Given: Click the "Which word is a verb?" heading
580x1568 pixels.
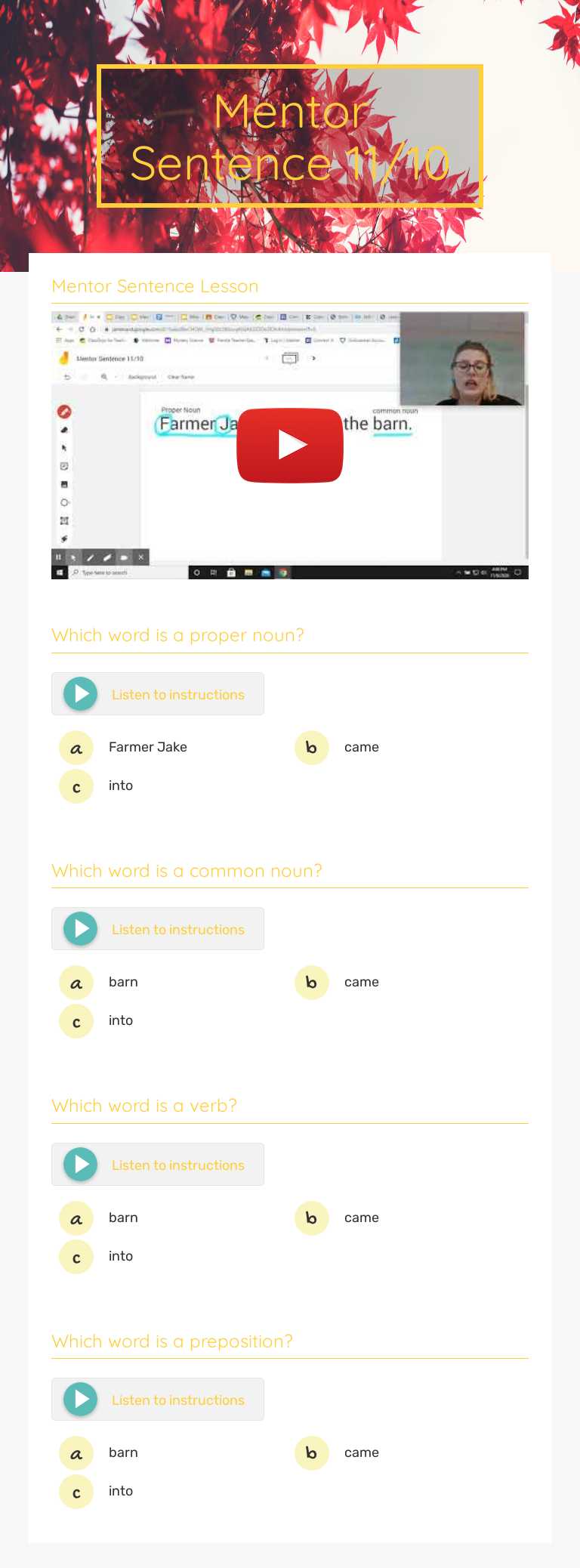Looking at the screenshot, I should click(144, 1106).
